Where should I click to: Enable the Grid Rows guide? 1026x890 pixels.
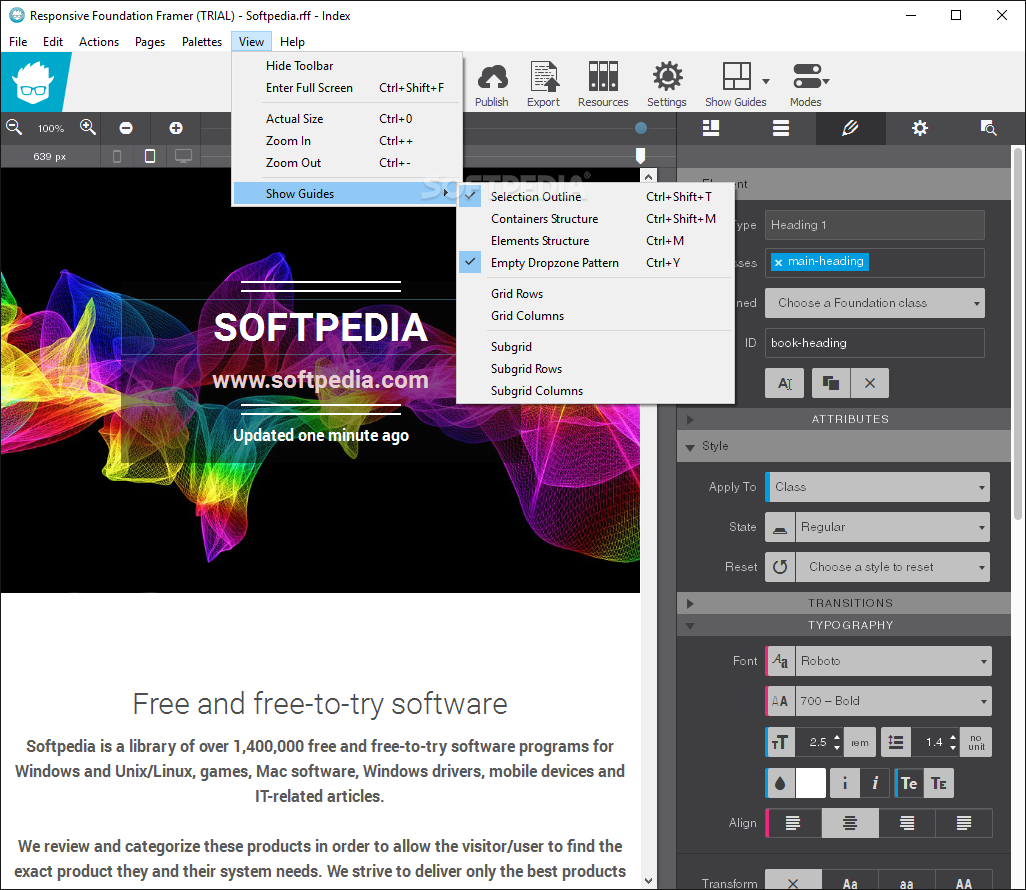tap(517, 294)
